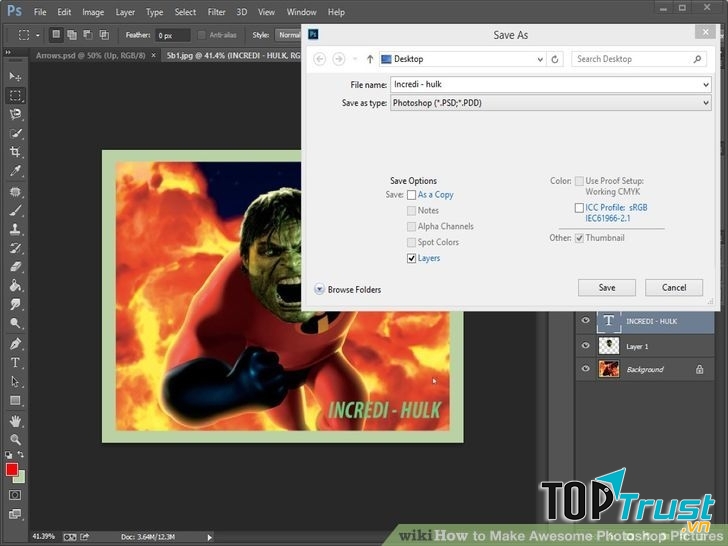The image size is (728, 546).
Task: Select the Pen tool
Action: 15,344
